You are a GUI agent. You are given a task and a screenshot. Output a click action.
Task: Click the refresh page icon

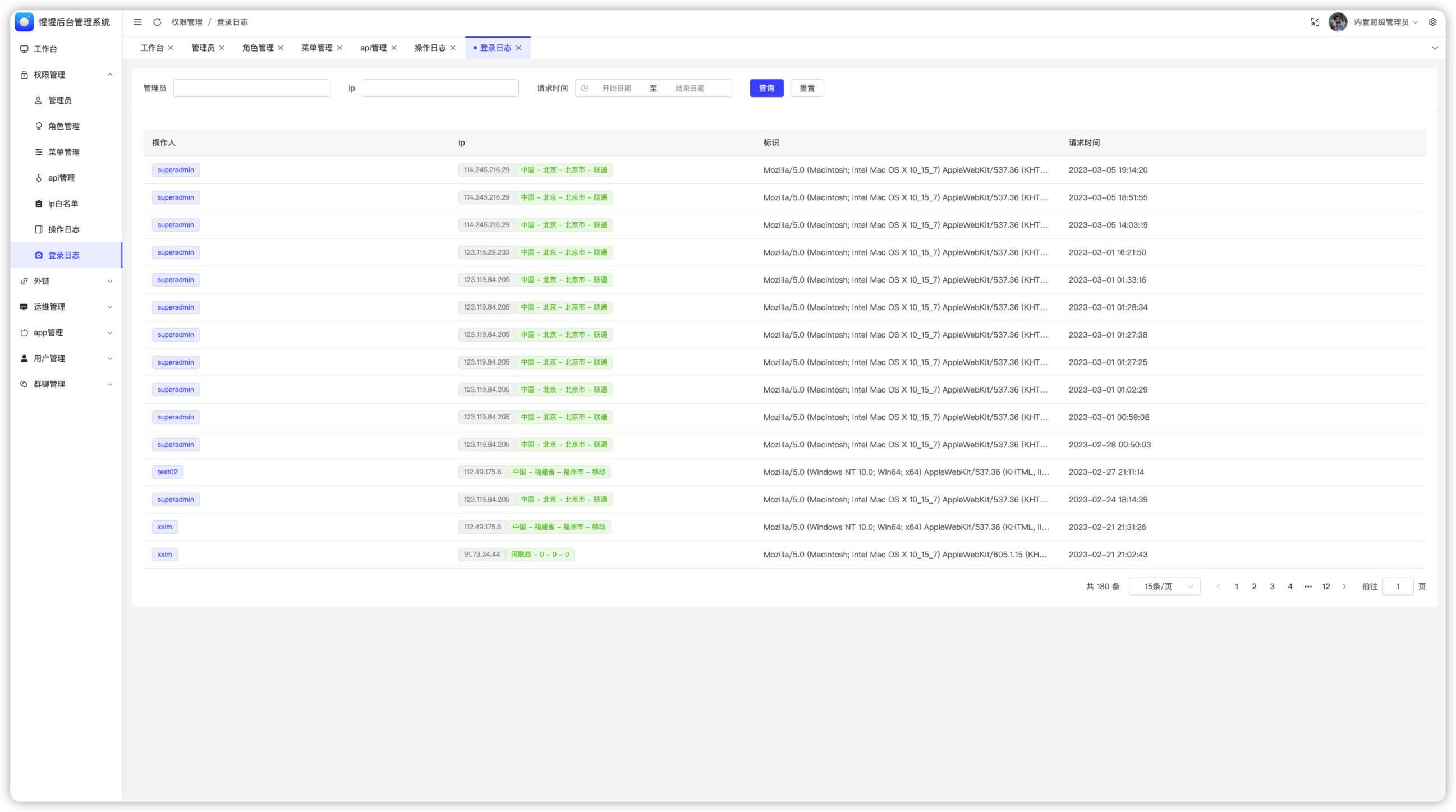pos(157,22)
